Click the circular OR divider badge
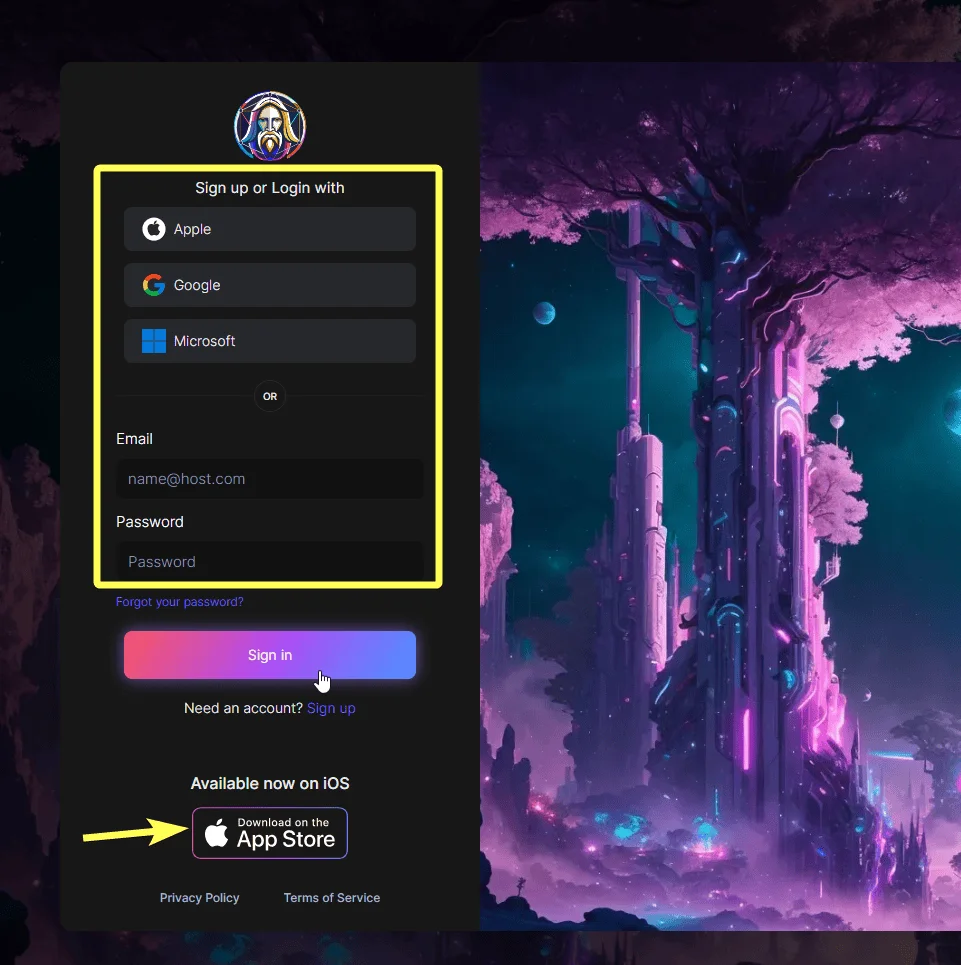 point(269,396)
